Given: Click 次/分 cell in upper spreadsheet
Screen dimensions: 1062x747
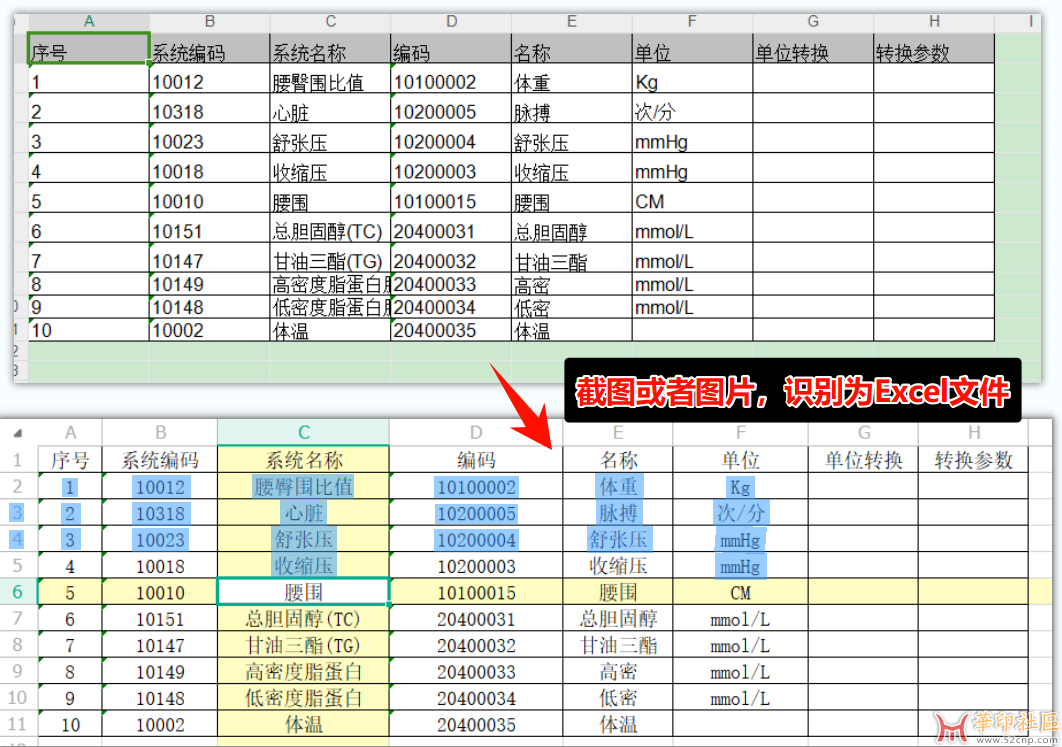Looking at the screenshot, I should (x=692, y=108).
